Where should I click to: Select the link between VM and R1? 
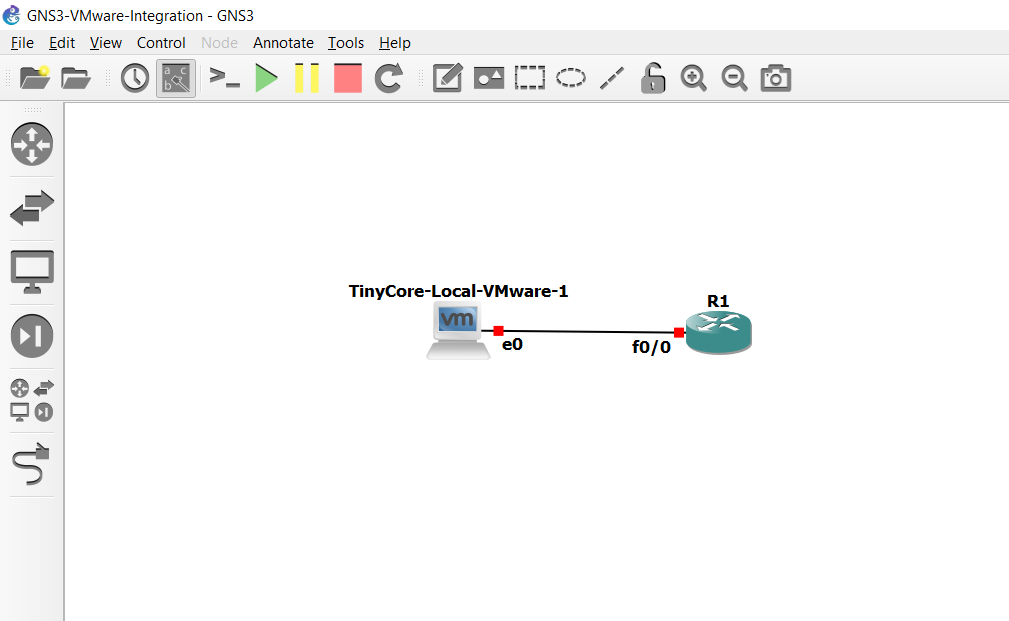click(x=589, y=331)
